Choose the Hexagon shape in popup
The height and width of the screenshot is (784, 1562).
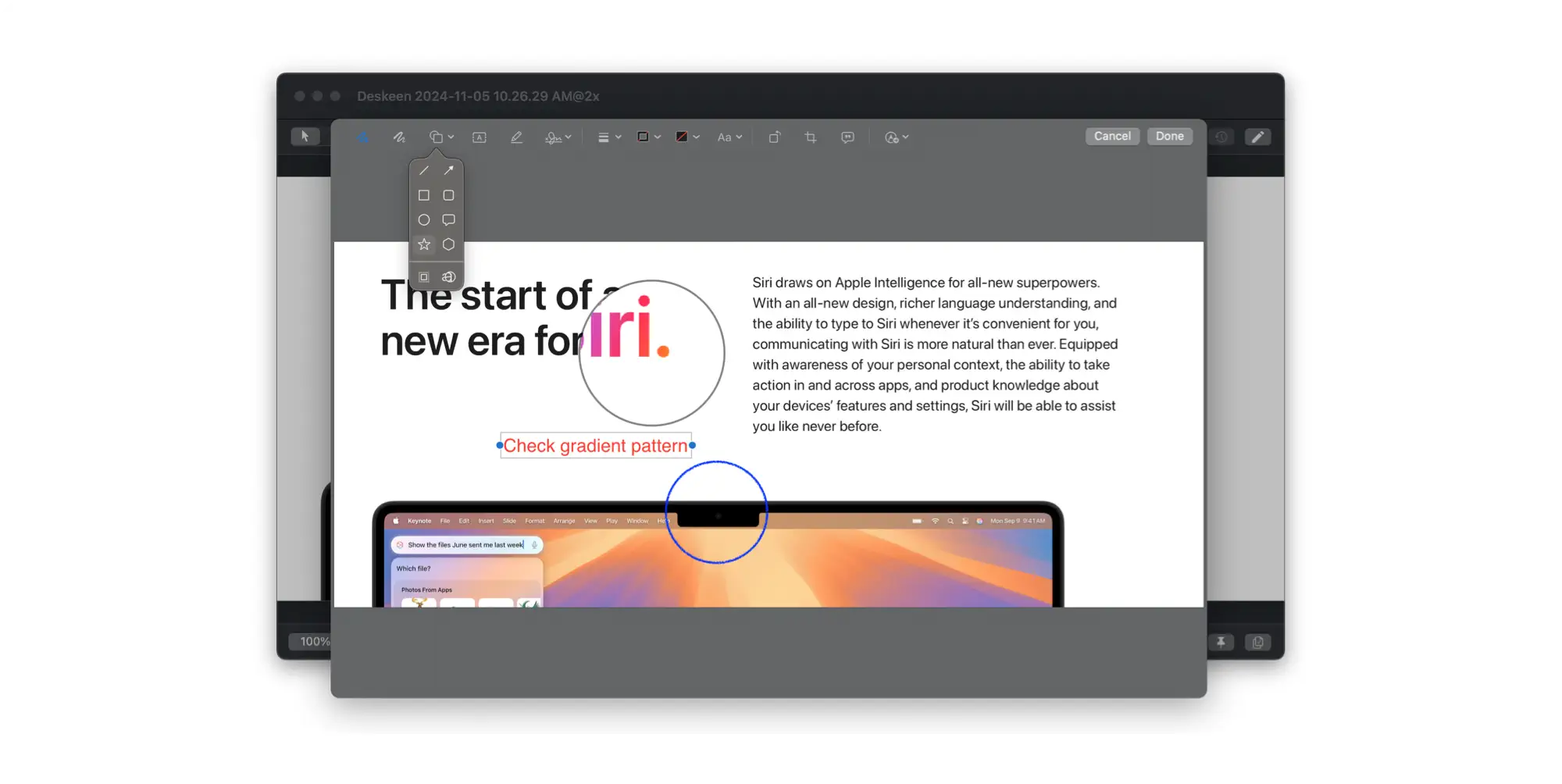coord(448,244)
